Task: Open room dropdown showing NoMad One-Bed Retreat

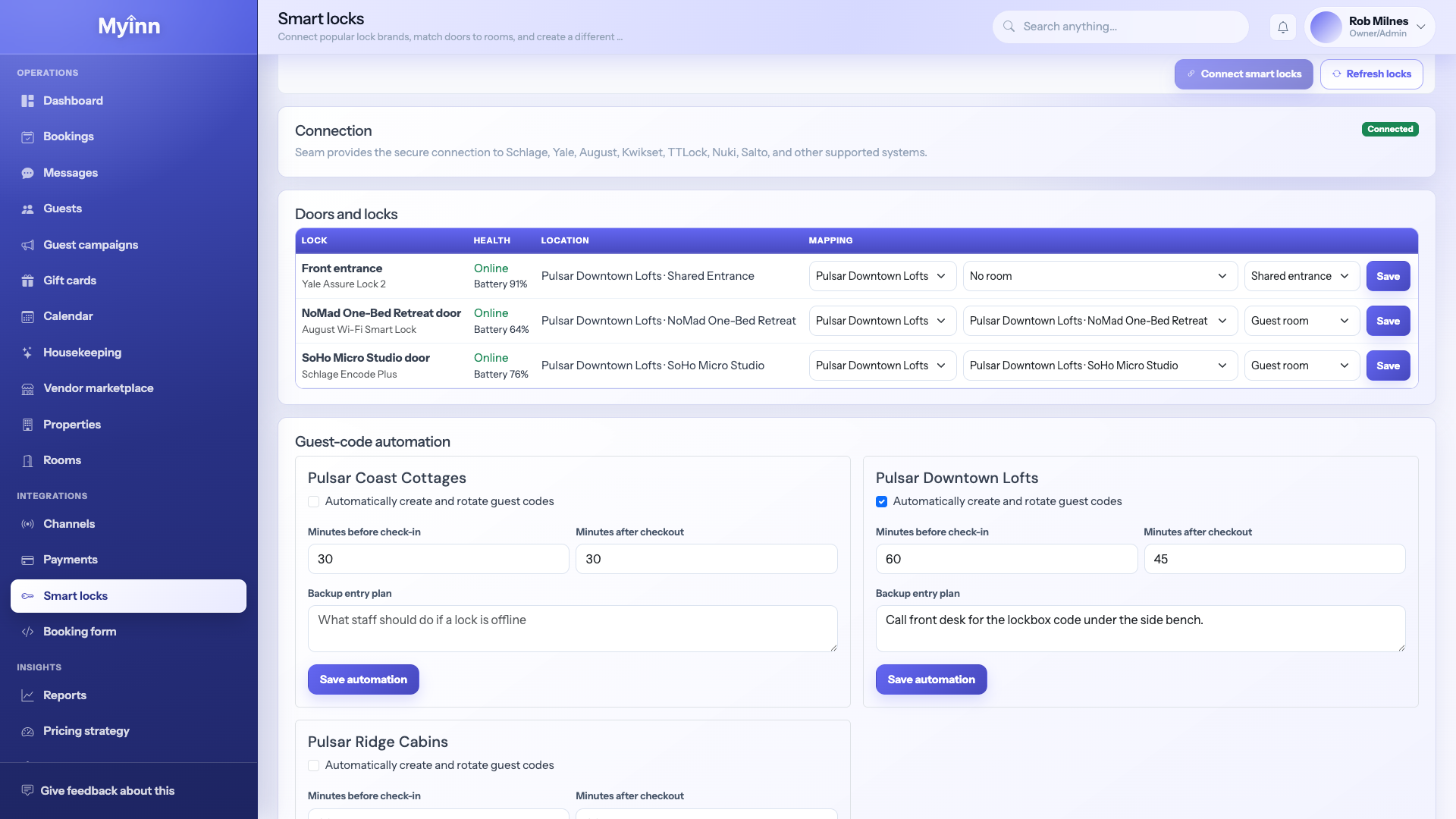Action: pos(1100,321)
